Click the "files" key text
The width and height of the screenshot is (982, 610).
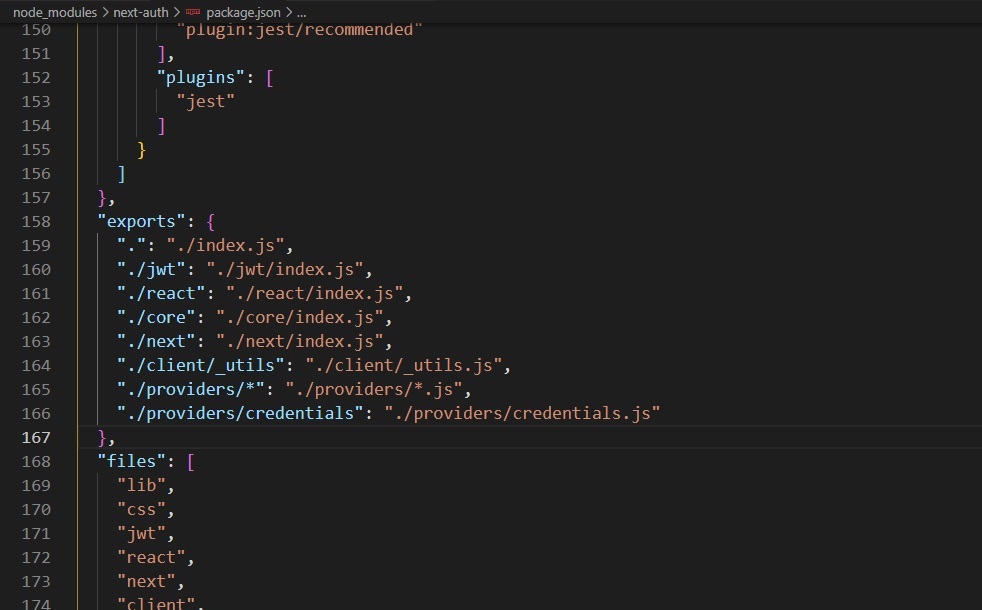(x=132, y=462)
